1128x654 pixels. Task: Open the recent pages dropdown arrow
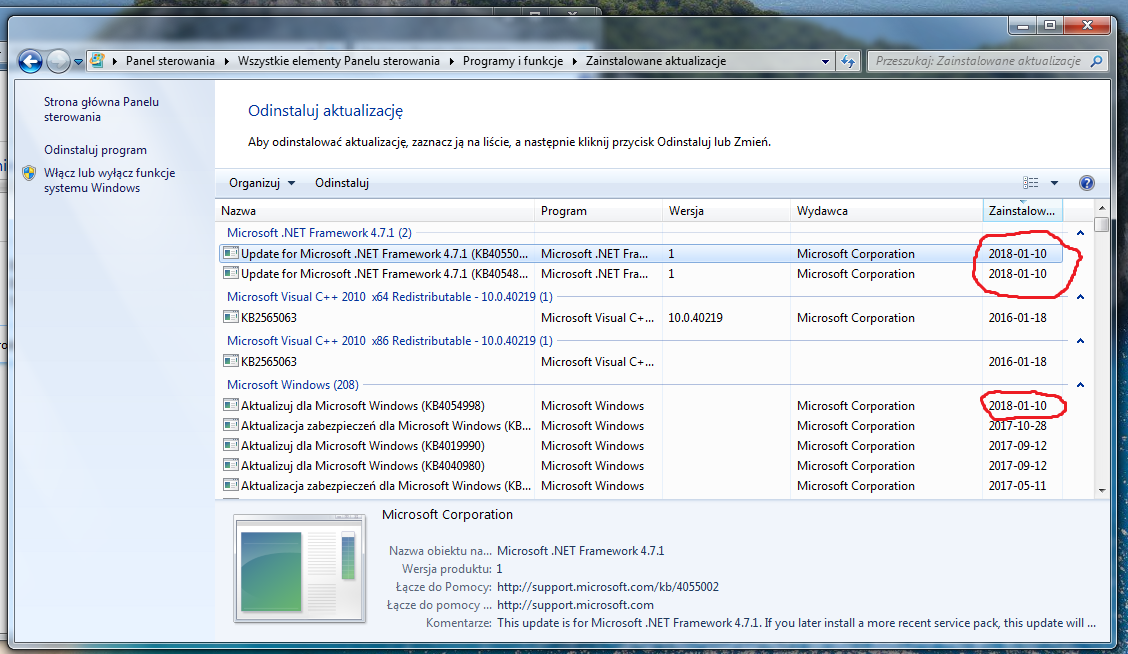pos(78,62)
